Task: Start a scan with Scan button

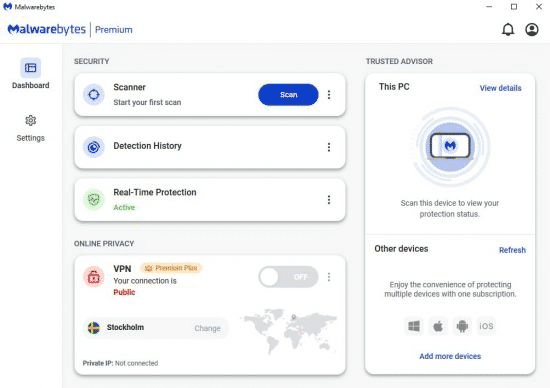Action: coord(288,95)
